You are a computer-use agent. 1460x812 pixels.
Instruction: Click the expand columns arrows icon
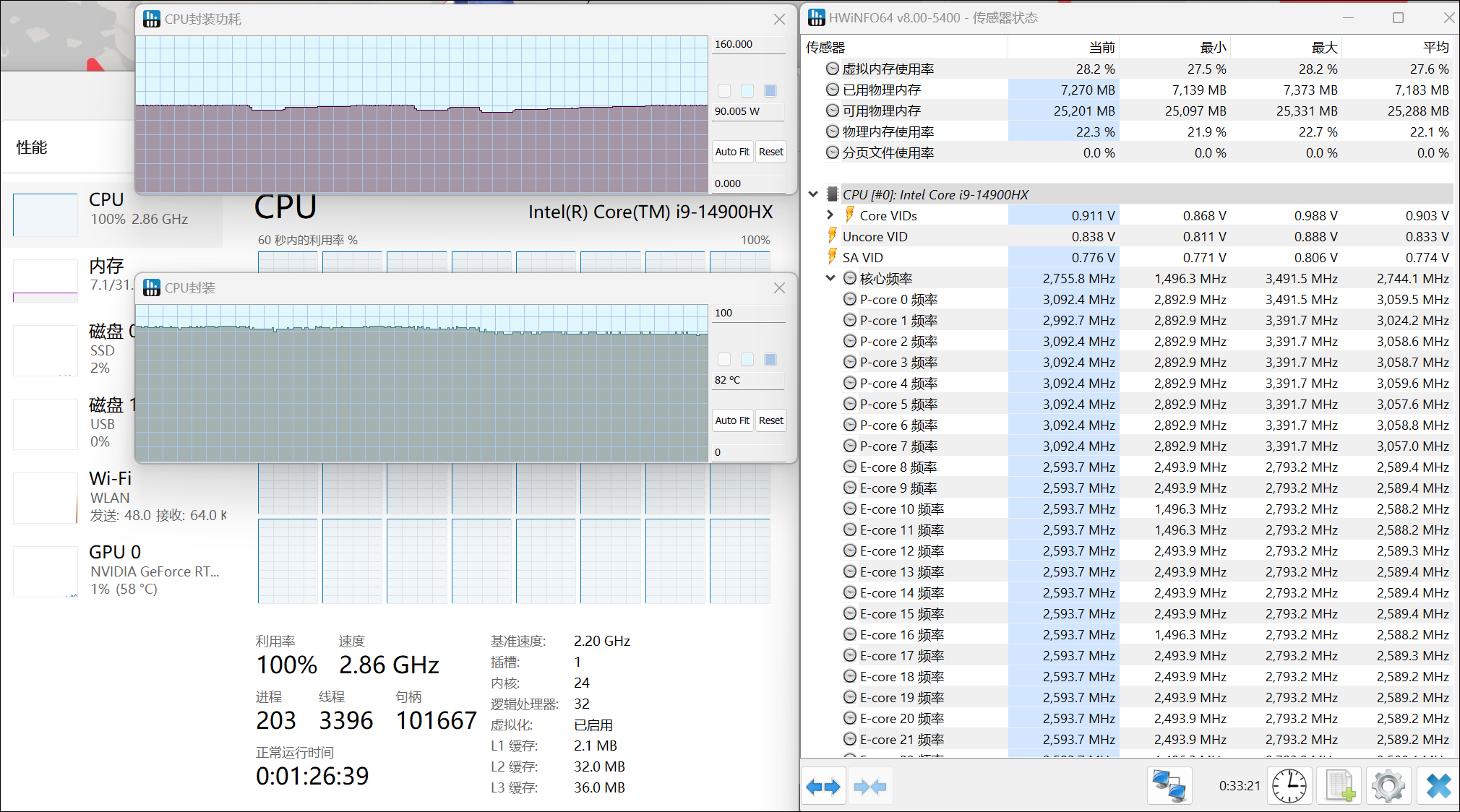(823, 787)
